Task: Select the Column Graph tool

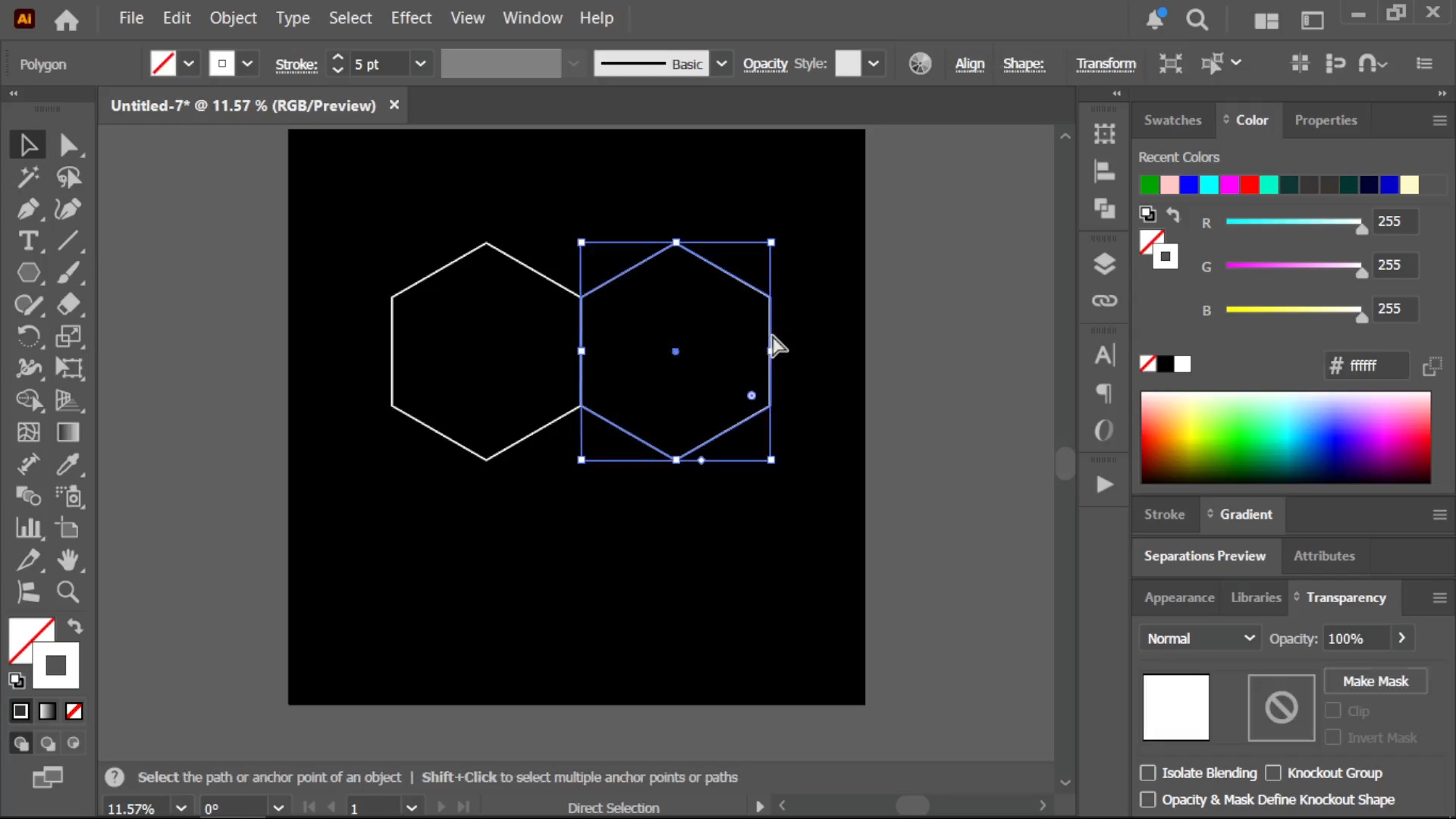Action: [28, 528]
